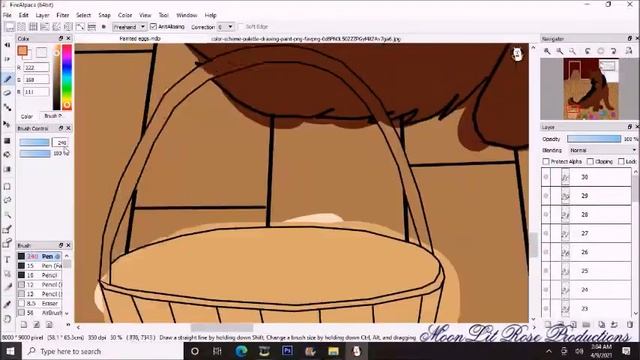
Task: Select the Eraser tool in left toolbar
Action: 7,93
